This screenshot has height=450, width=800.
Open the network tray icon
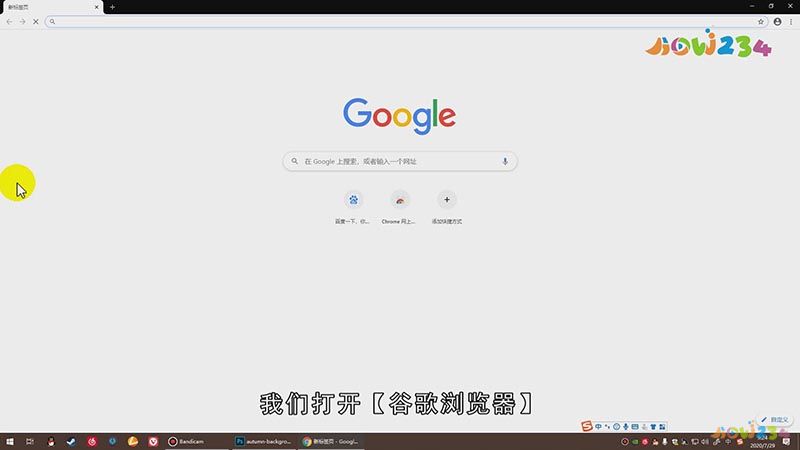(x=695, y=442)
